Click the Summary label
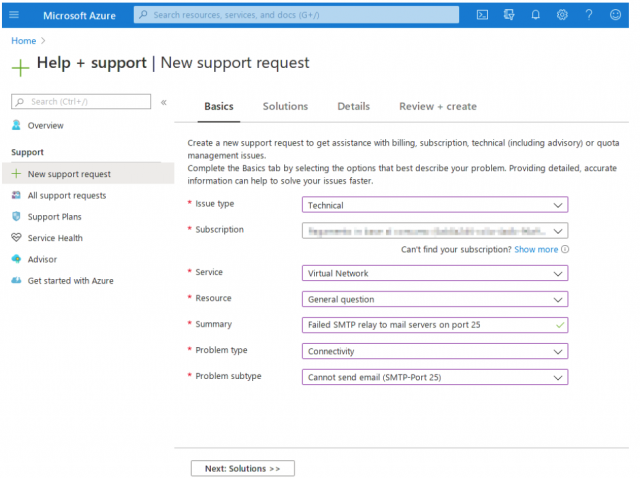 (213, 324)
